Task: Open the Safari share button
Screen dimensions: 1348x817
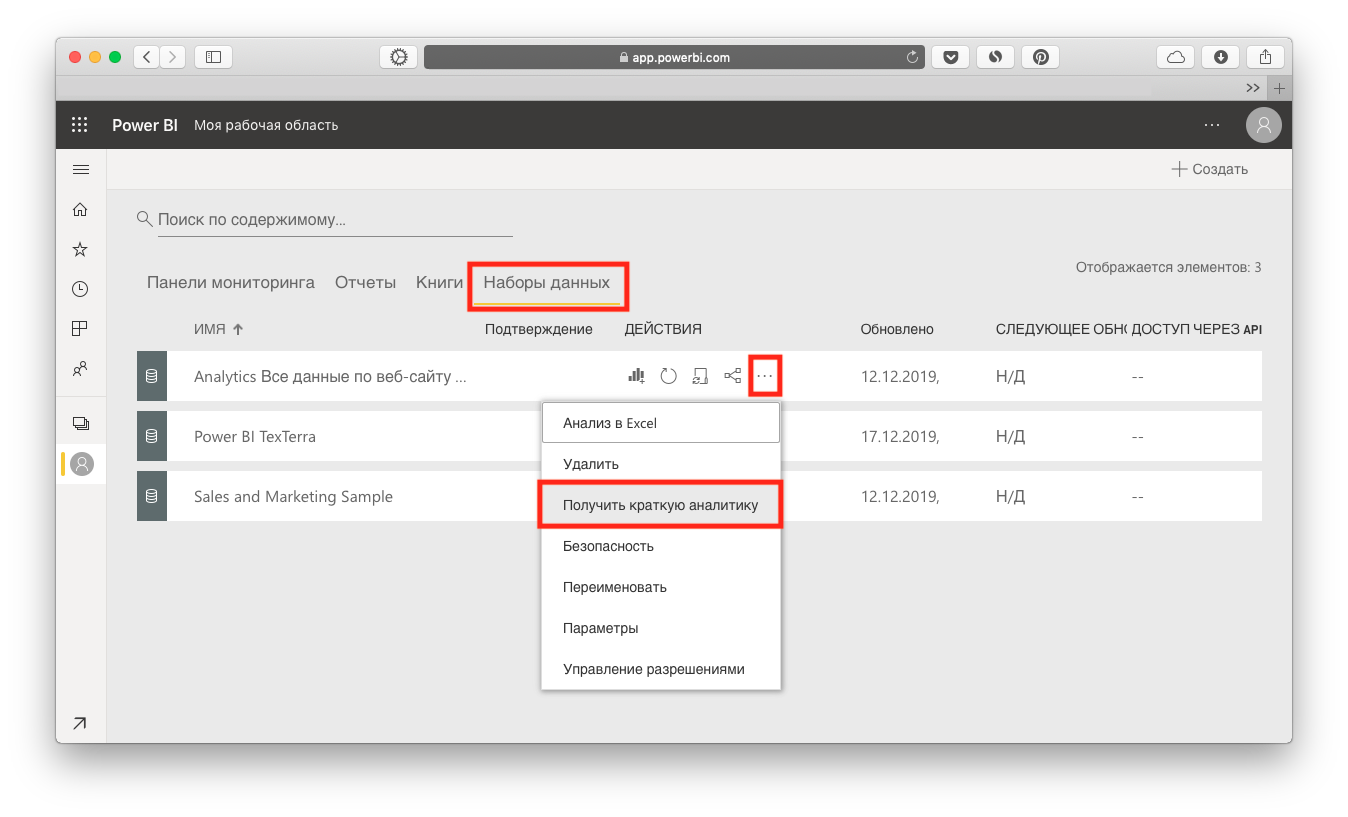Action: pyautogui.click(x=1265, y=57)
